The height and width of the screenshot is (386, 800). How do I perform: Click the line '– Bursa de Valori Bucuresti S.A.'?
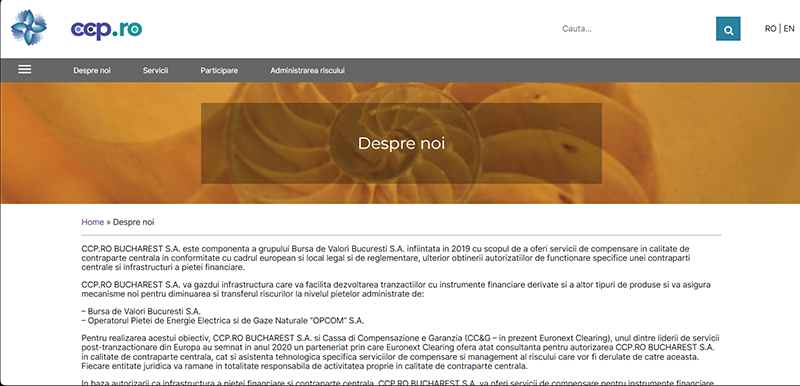pyautogui.click(x=141, y=311)
